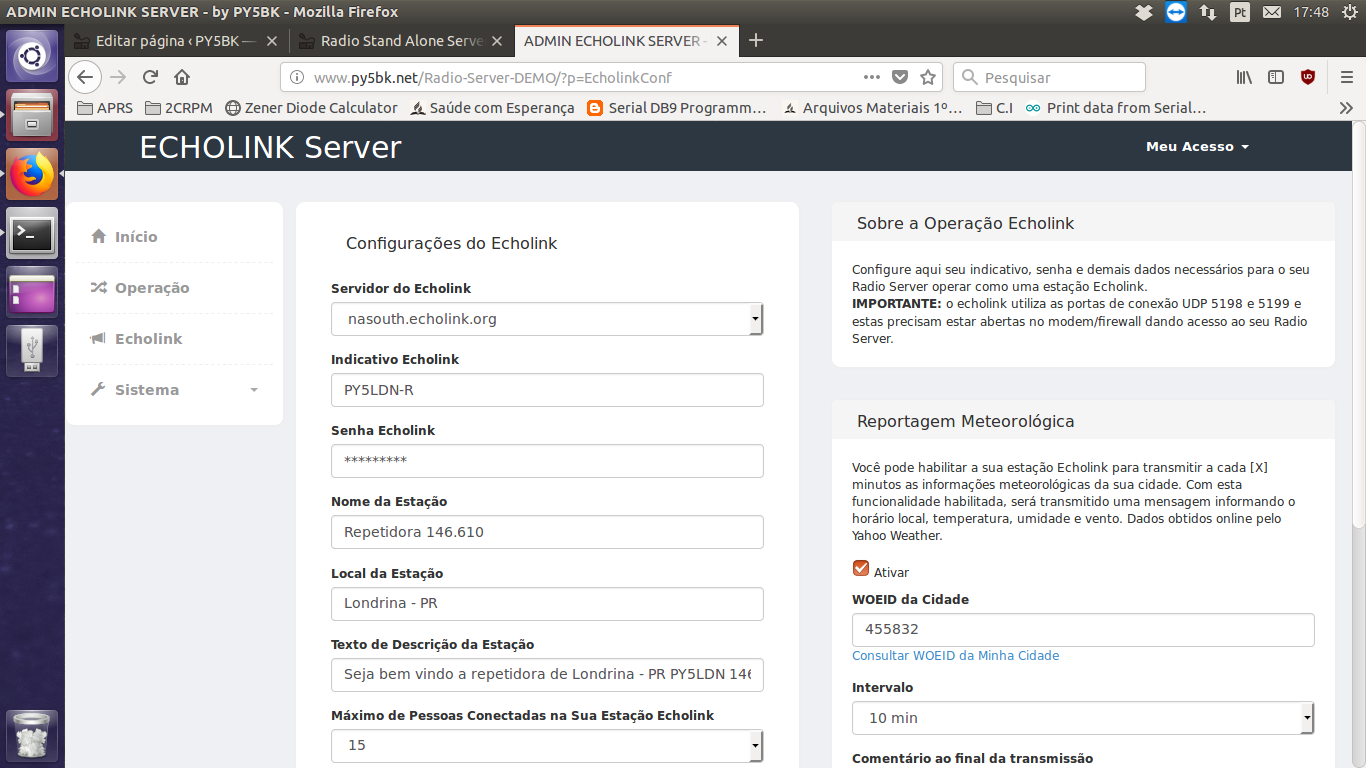Click WOEID da Cidade field
1366x768 pixels.
pos(1083,630)
